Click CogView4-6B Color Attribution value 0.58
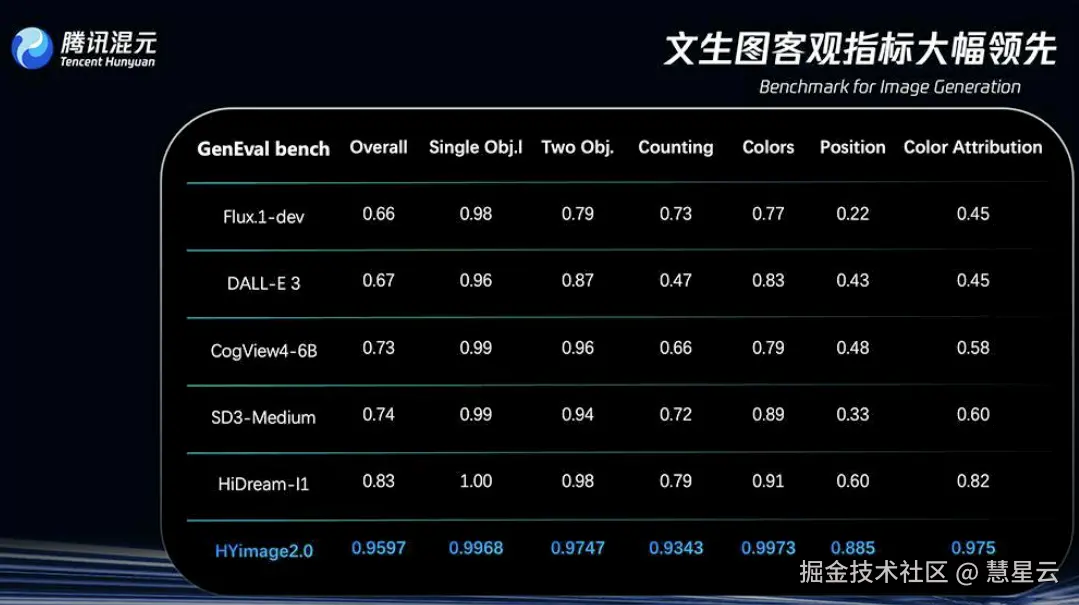1079x605 pixels. [x=973, y=348]
